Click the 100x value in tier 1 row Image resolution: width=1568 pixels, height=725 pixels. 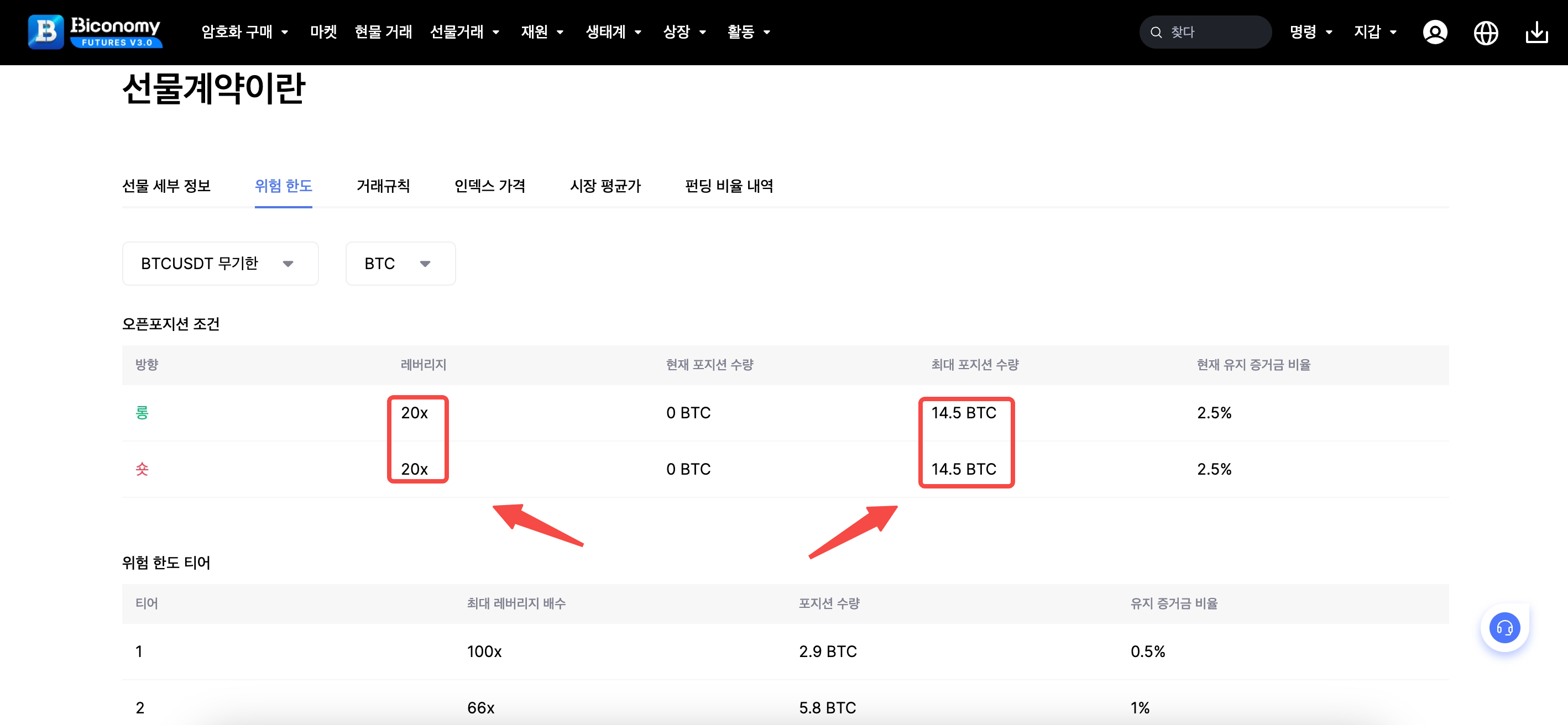484,652
